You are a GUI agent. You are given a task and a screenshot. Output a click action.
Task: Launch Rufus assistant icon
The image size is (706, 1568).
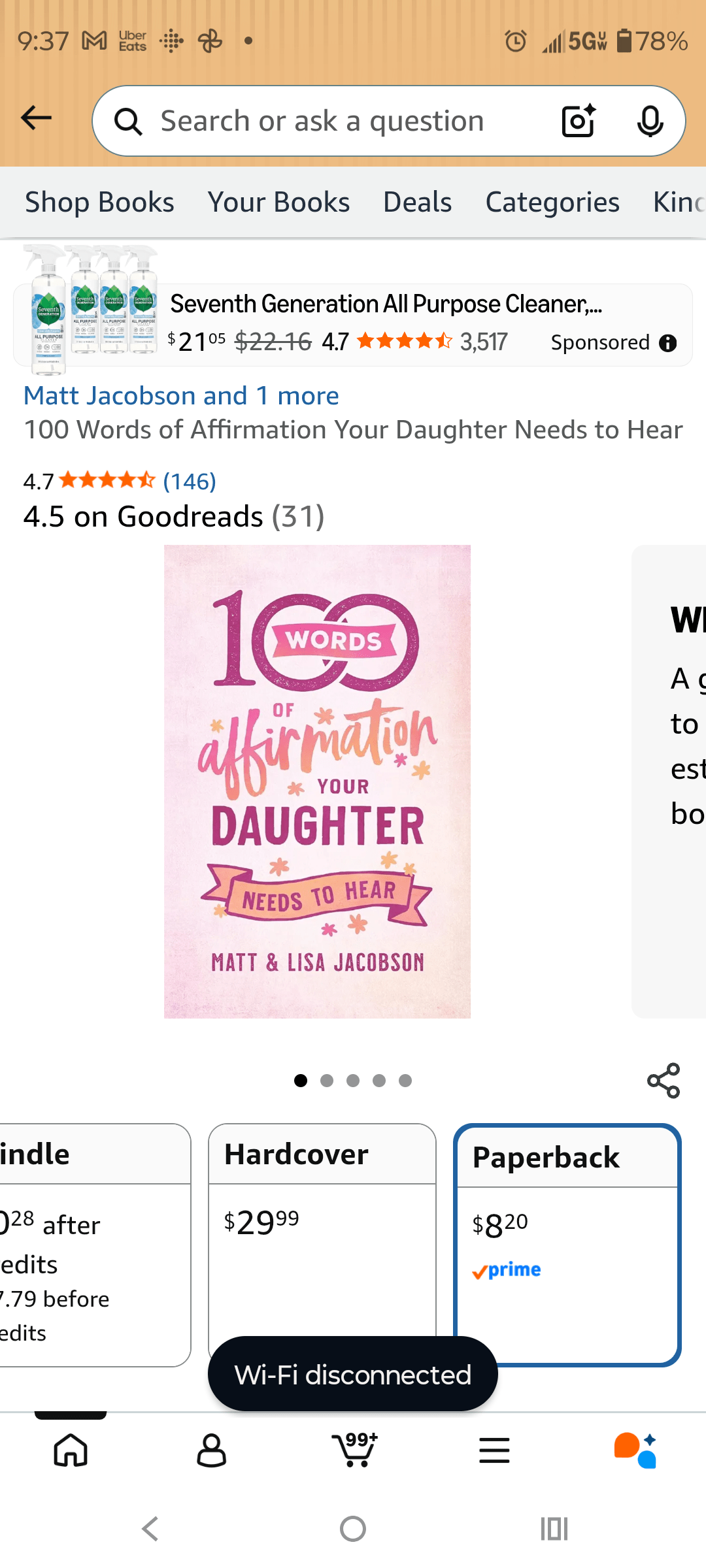(x=635, y=1450)
